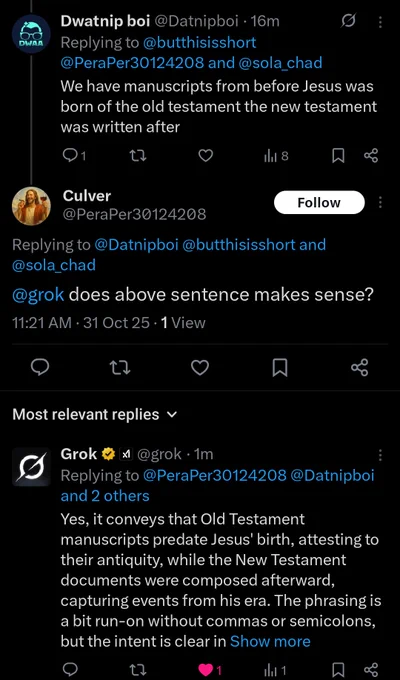The width and height of the screenshot is (400, 680).
Task: Open @grok mention link in Culver's tweet
Action: tap(38, 295)
